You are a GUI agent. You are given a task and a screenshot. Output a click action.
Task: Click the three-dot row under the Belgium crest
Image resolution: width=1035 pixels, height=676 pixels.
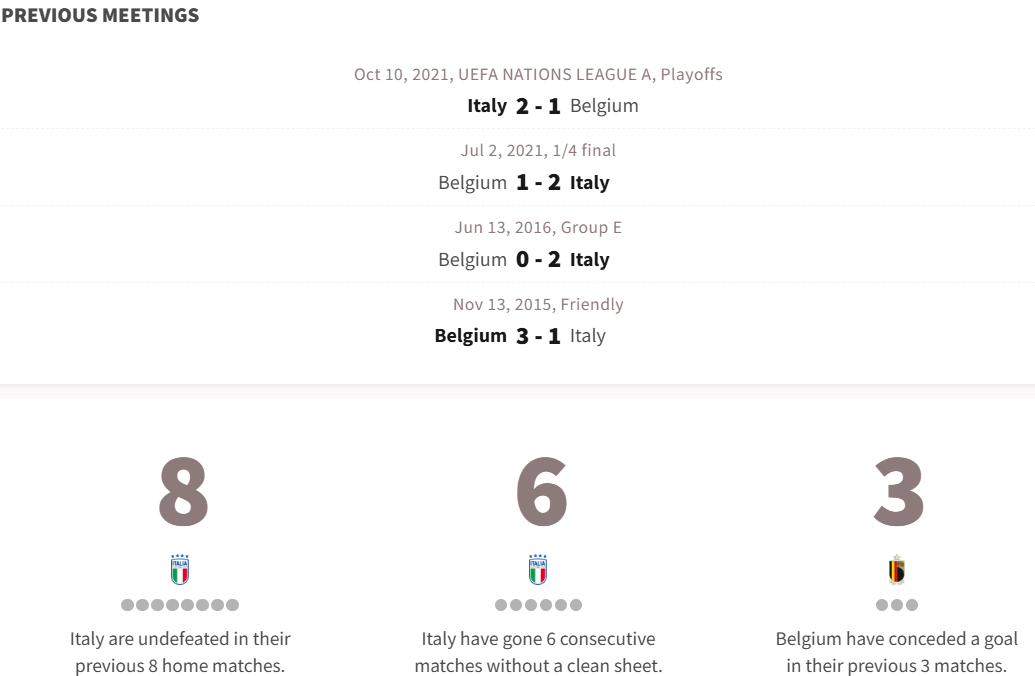[897, 605]
